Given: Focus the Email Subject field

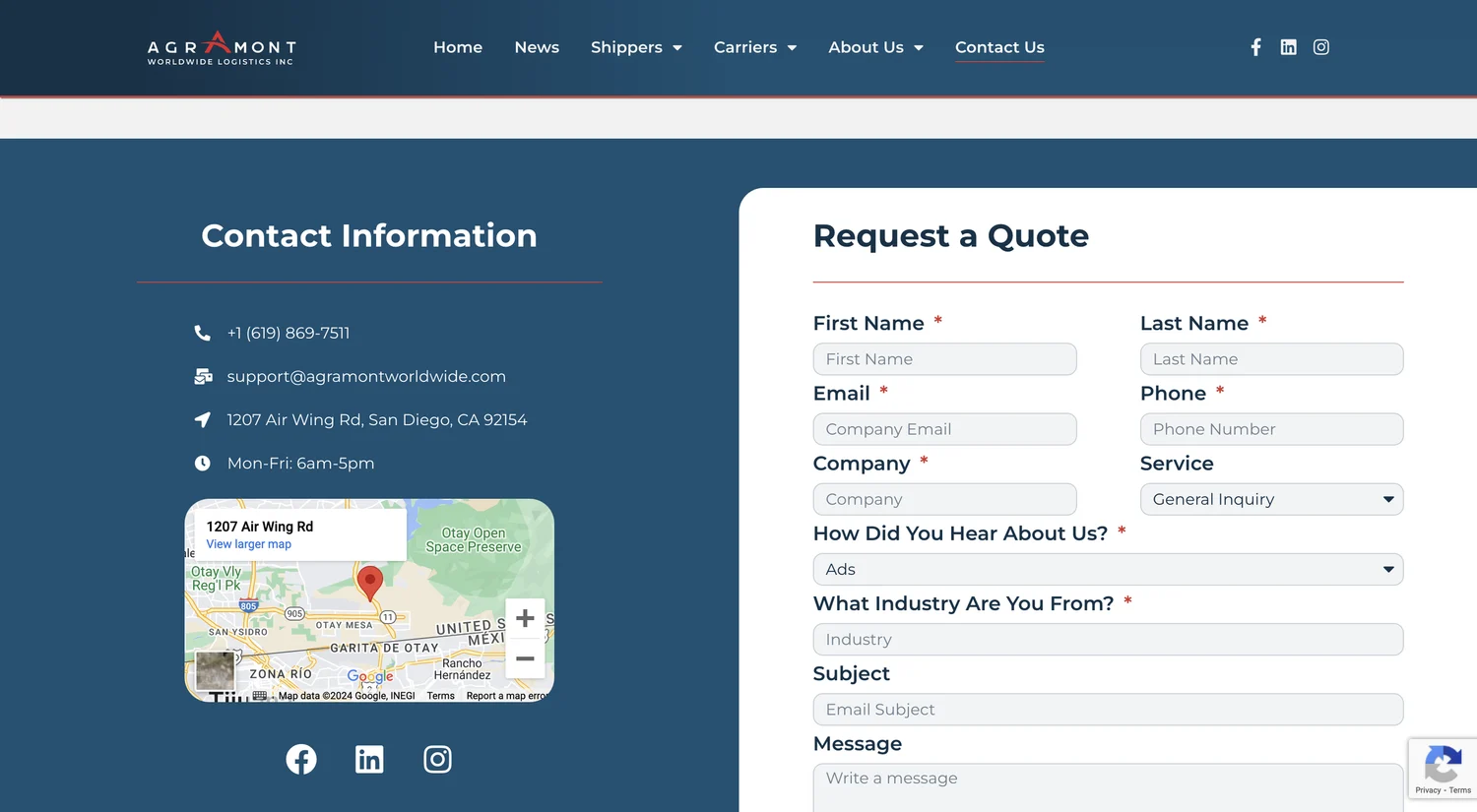Looking at the screenshot, I should pyautogui.click(x=1108, y=709).
